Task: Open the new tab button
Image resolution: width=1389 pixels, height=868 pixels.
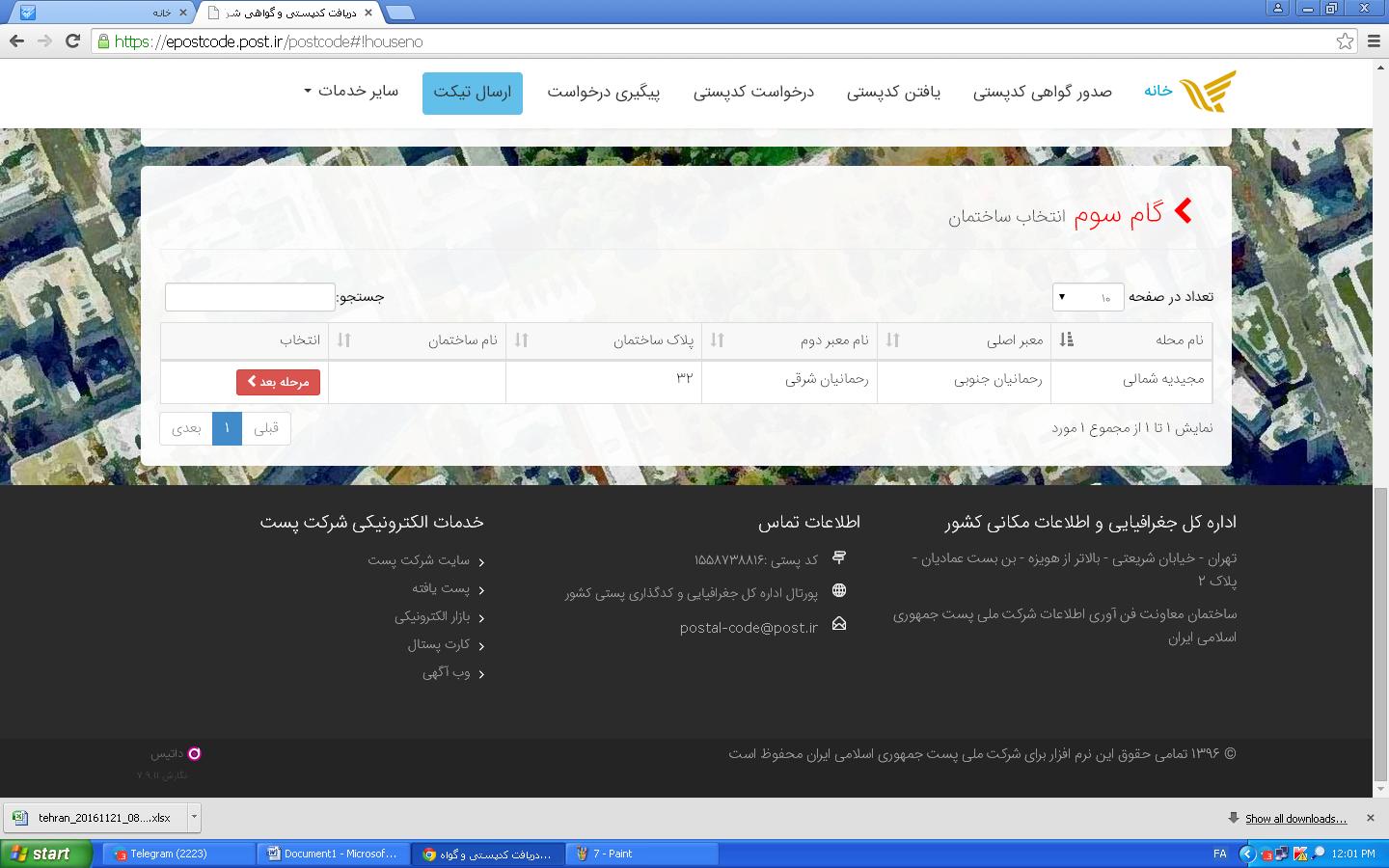Action: pyautogui.click(x=399, y=13)
